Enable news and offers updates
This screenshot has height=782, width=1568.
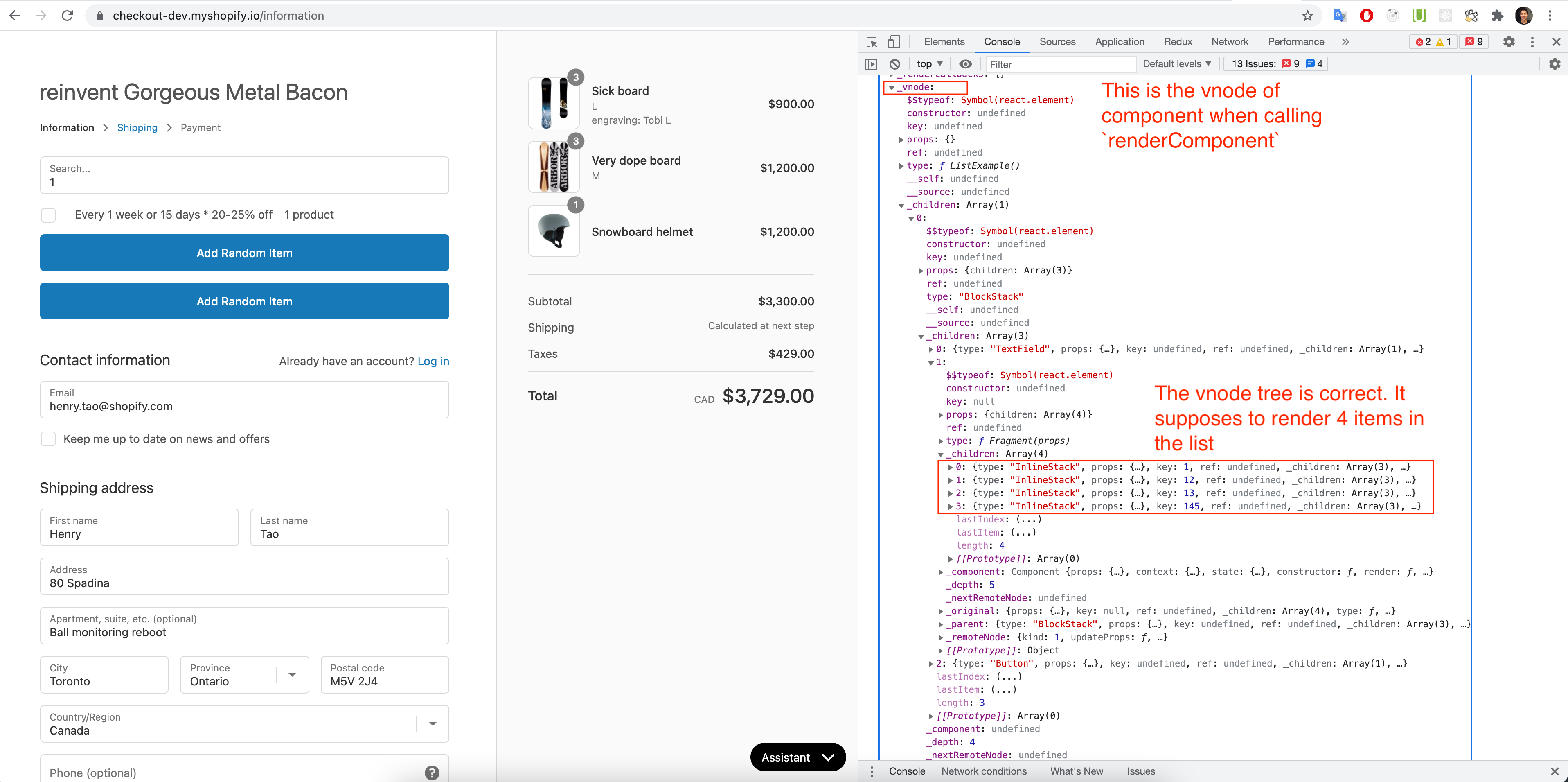48,438
